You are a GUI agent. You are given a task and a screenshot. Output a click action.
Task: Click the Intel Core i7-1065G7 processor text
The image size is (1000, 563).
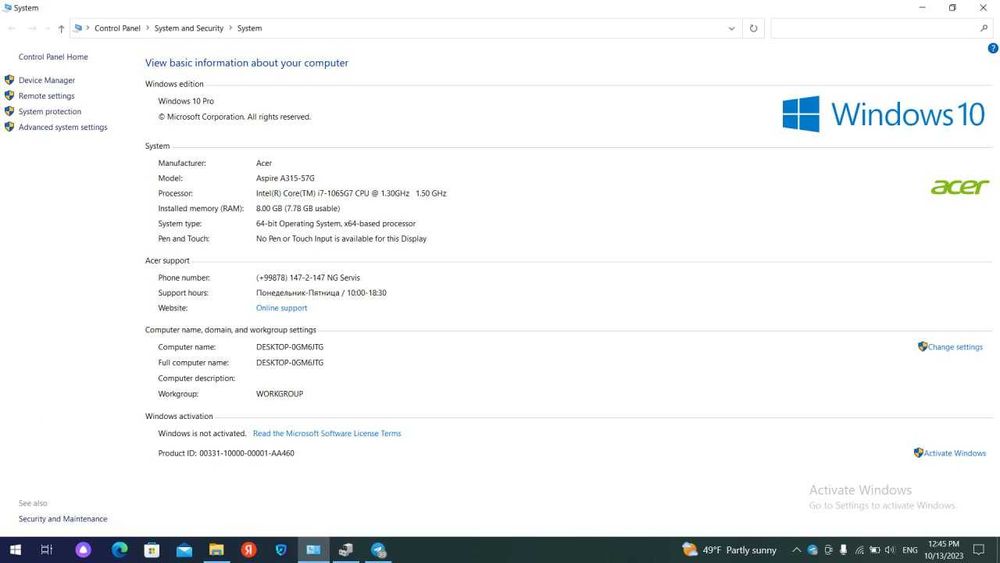click(351, 193)
